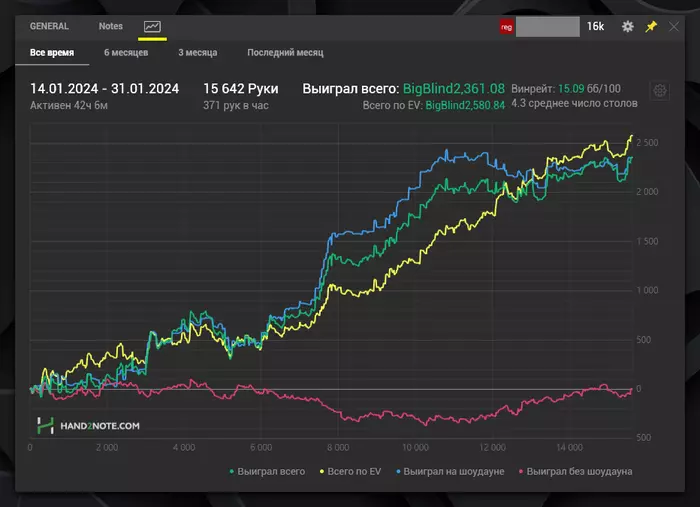Click the 16k hands counter
This screenshot has height=507, width=700.
(595, 27)
